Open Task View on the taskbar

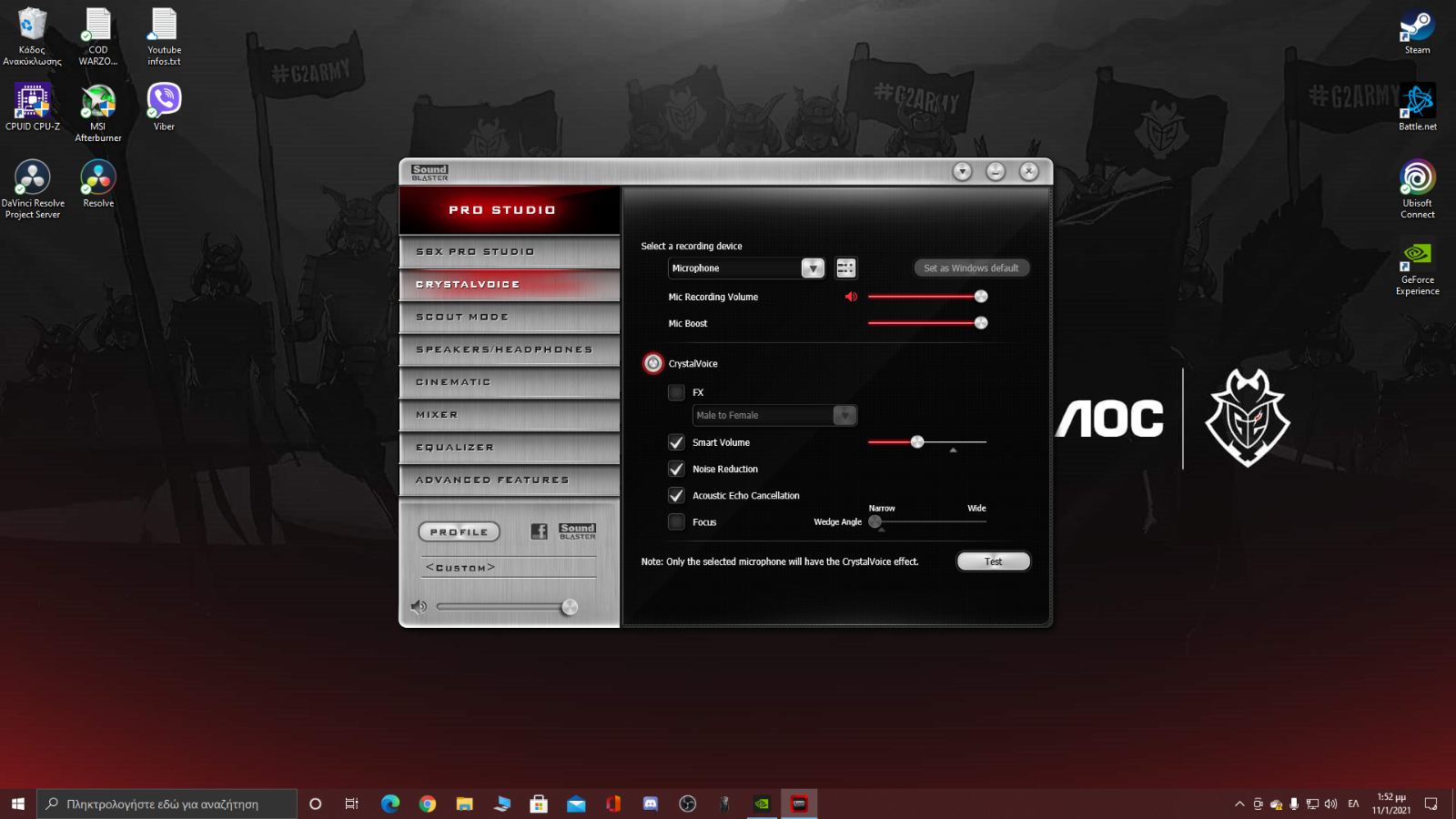click(x=351, y=804)
